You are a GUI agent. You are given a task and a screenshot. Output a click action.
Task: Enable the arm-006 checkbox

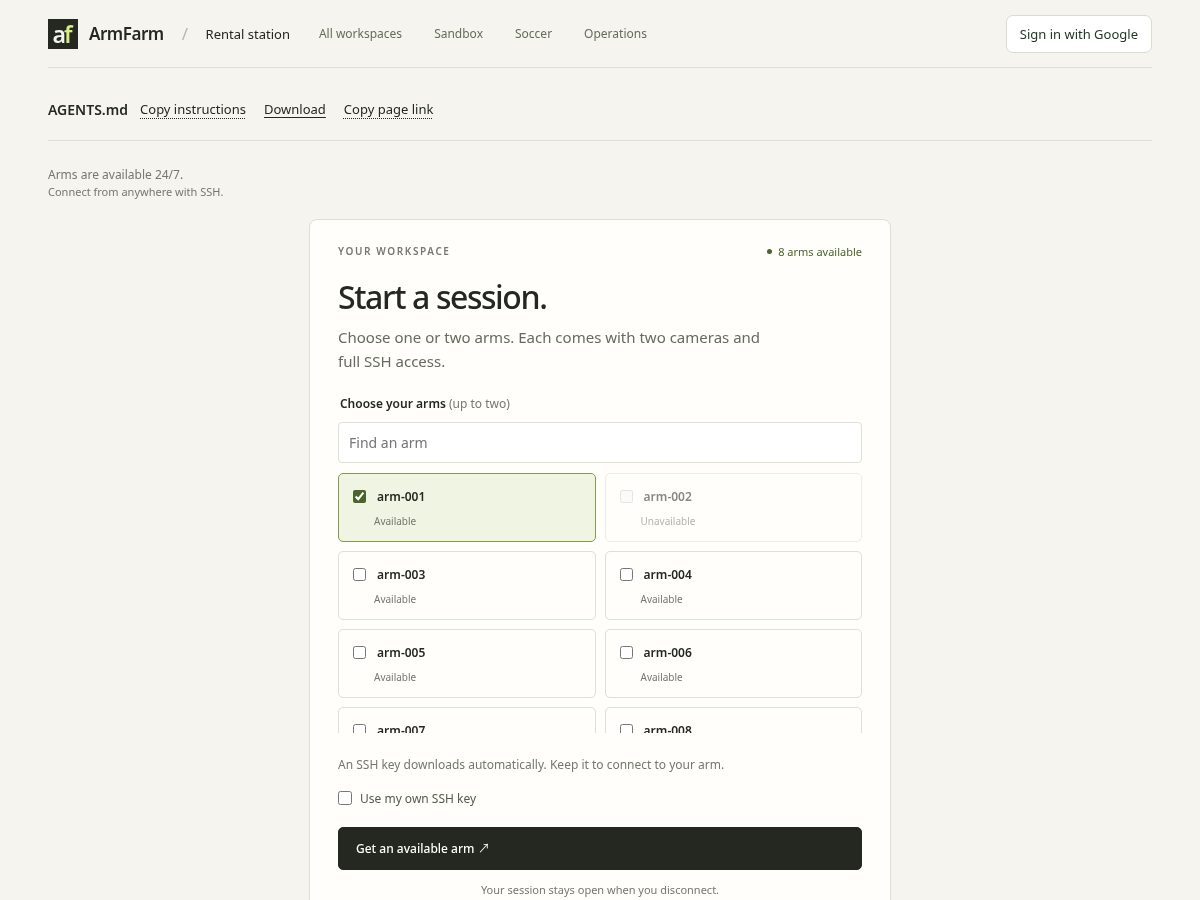[626, 652]
